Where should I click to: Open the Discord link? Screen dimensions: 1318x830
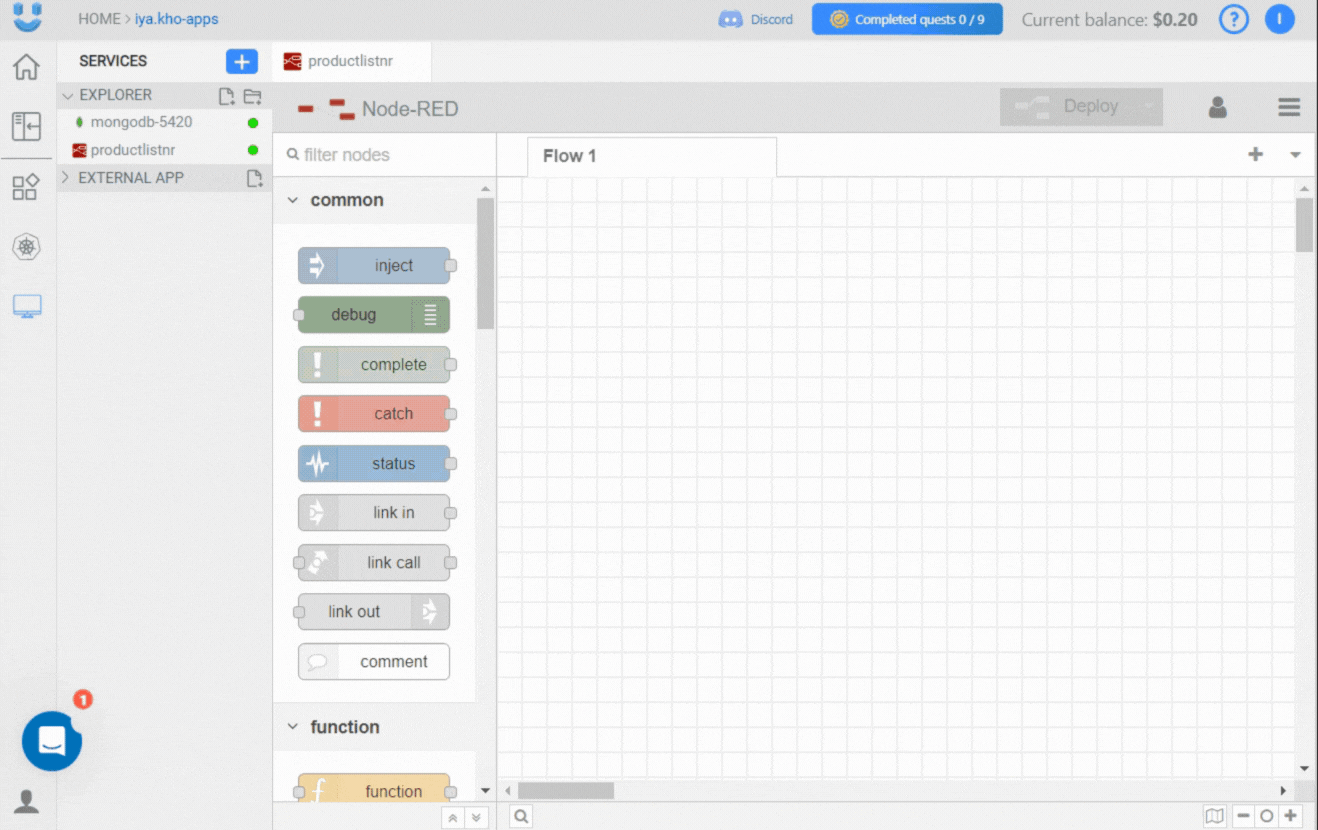coord(755,19)
